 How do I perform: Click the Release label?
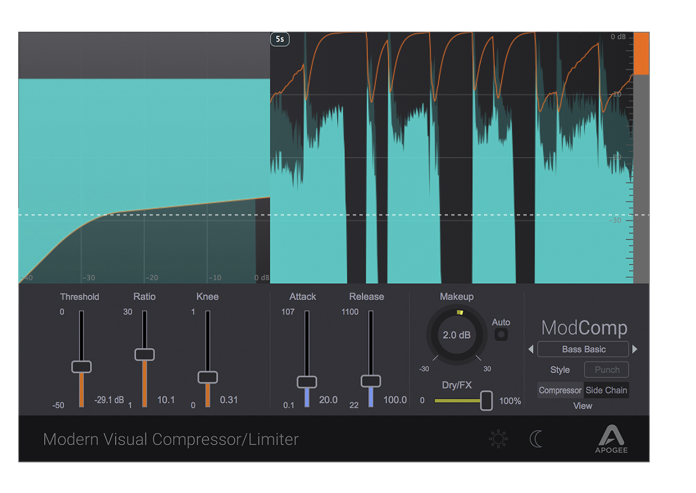click(x=367, y=297)
